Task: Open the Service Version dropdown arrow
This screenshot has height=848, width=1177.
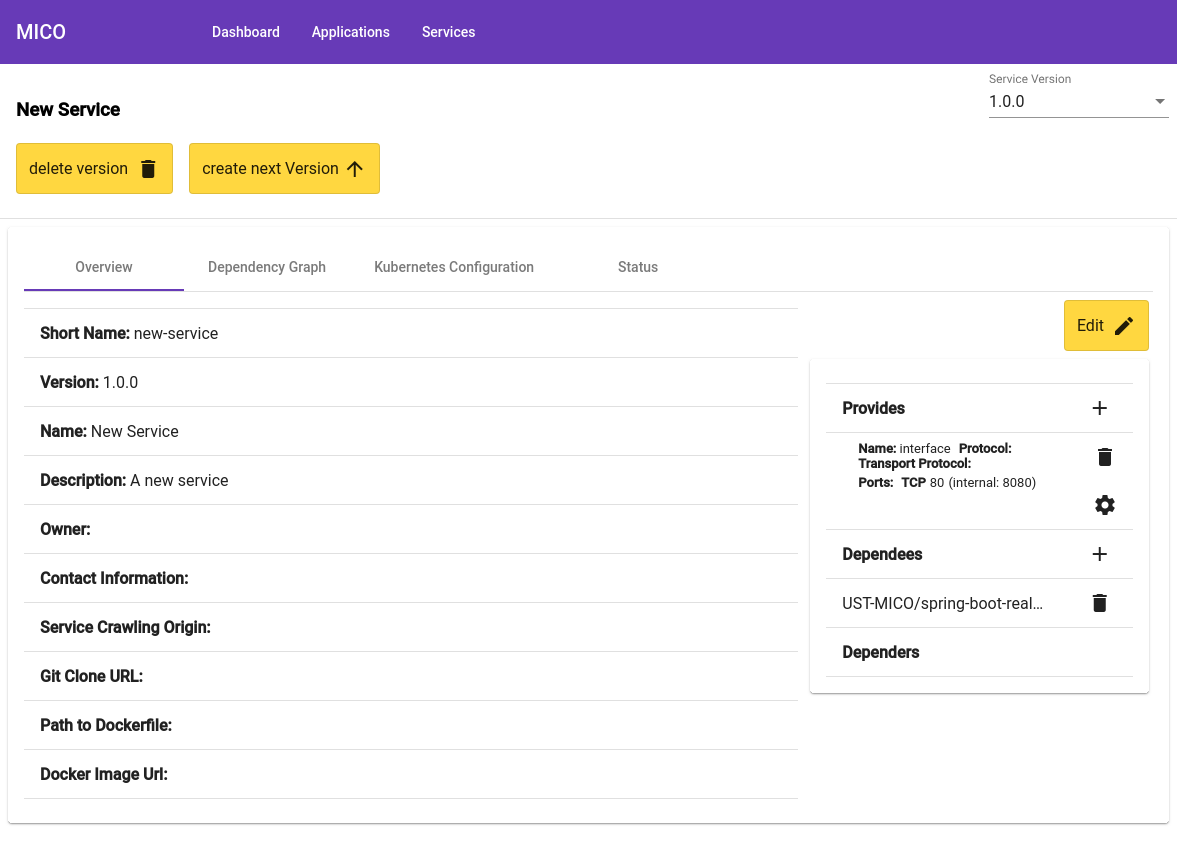Action: (x=1160, y=101)
